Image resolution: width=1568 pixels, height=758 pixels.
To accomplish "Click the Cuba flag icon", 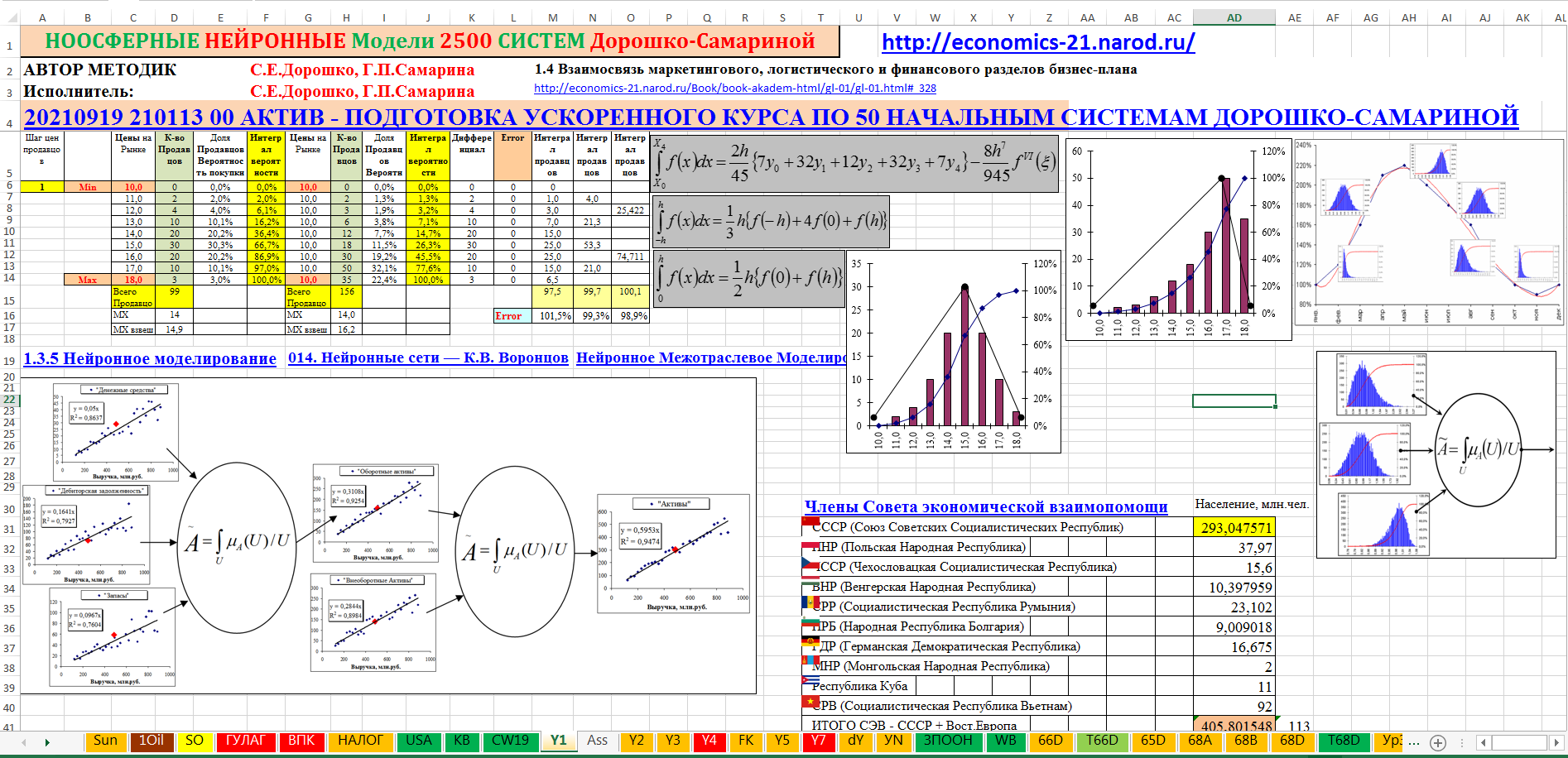I will (810, 682).
